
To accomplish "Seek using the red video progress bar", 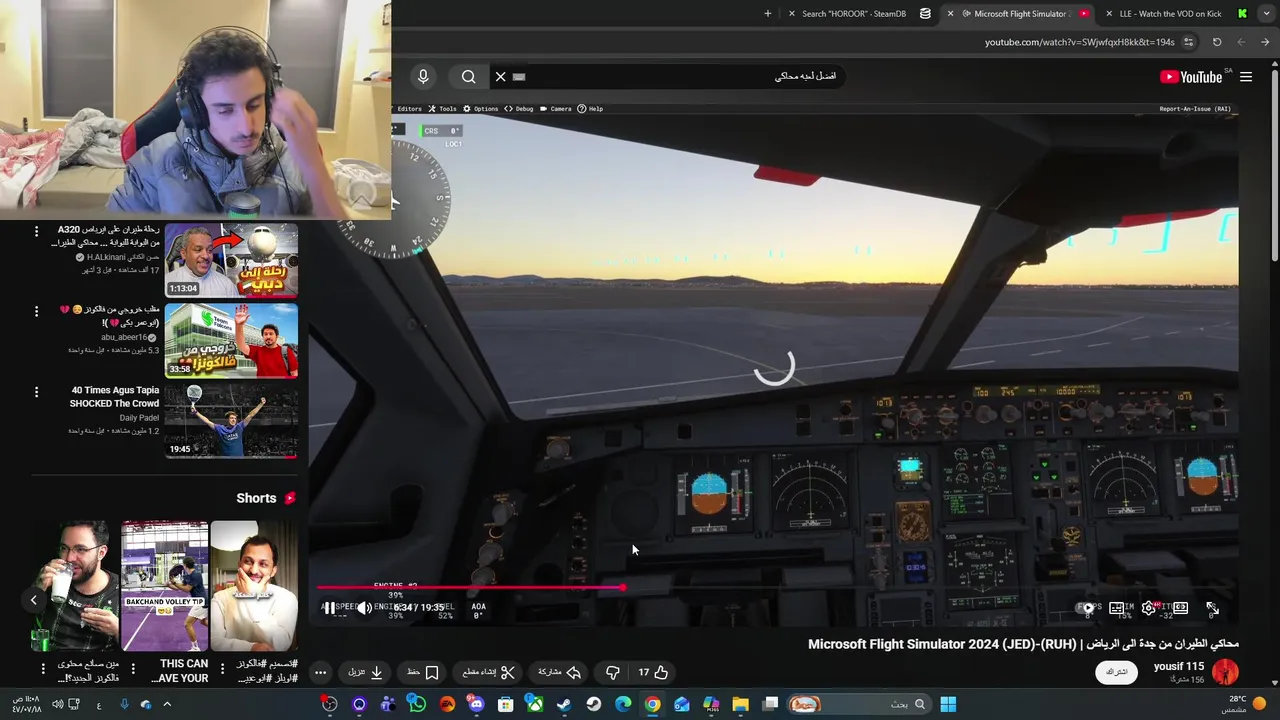I will click(777, 587).
